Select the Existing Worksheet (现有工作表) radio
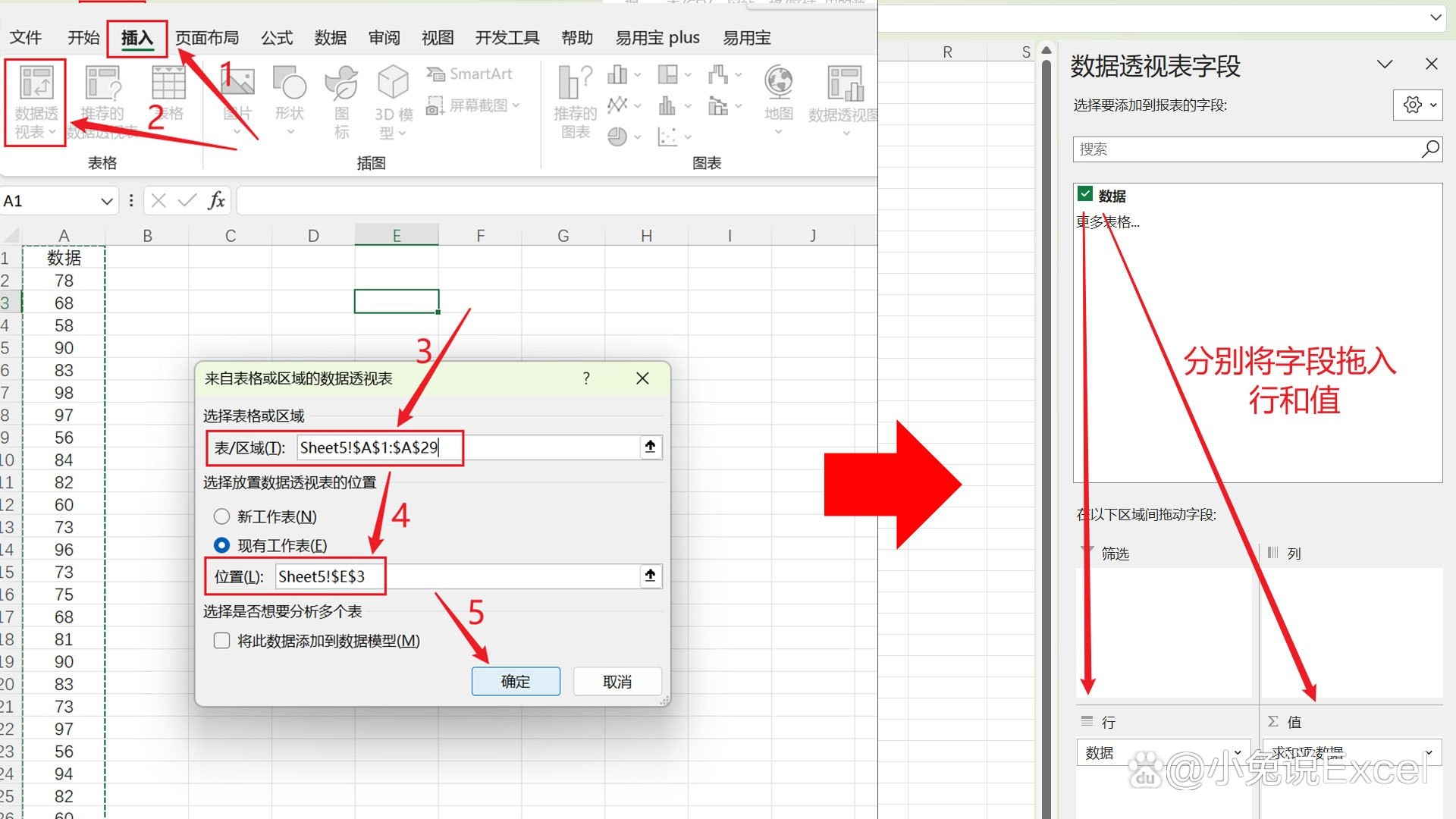Screen dimensions: 1456x819 click(x=221, y=545)
